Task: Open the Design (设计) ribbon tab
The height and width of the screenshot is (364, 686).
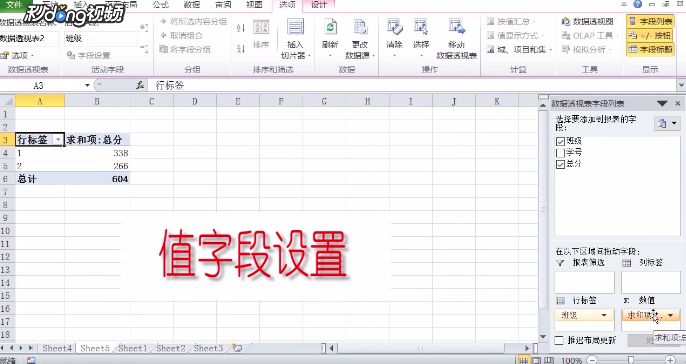Action: [318, 5]
